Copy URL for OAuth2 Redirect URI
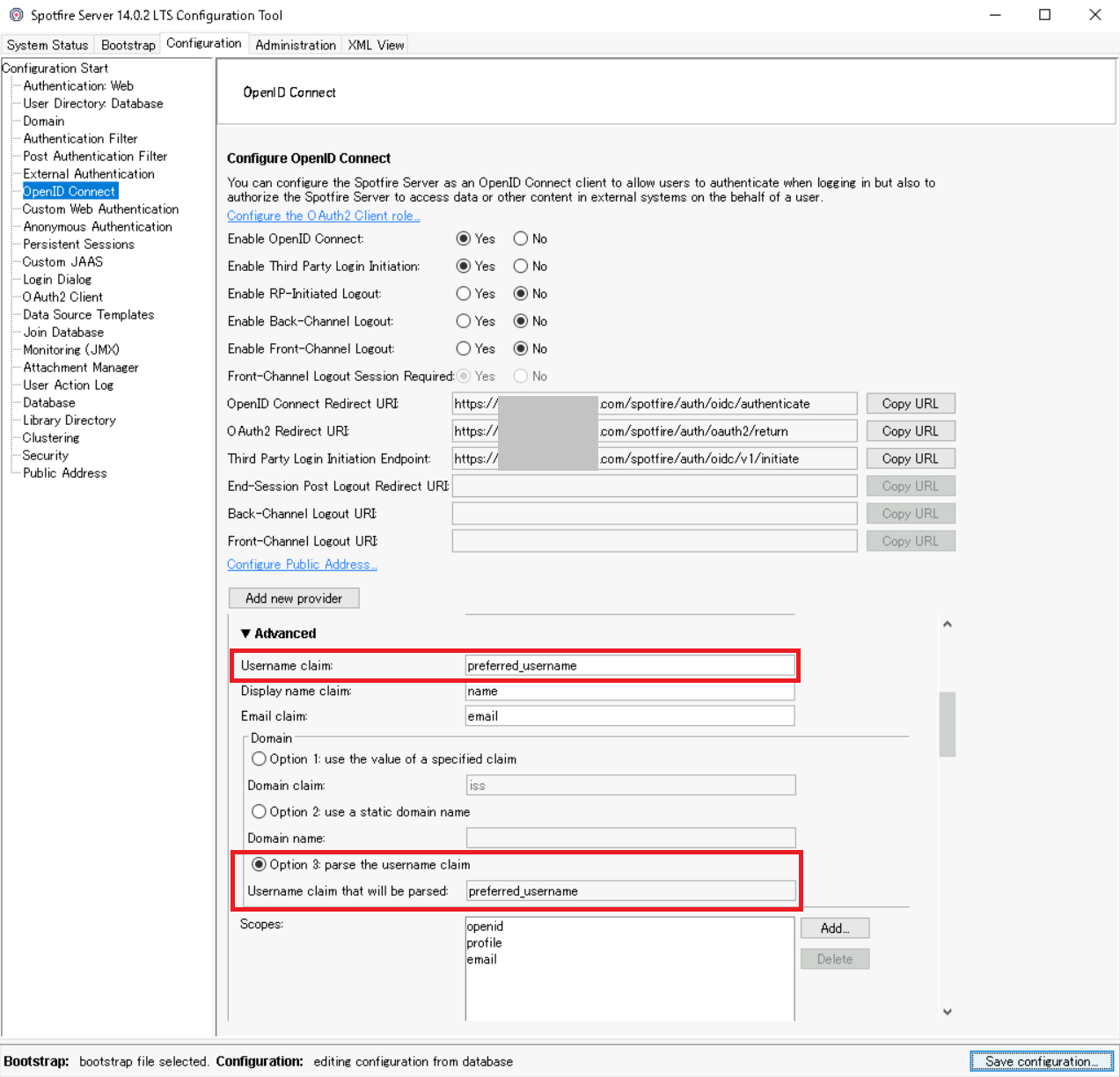 click(911, 431)
